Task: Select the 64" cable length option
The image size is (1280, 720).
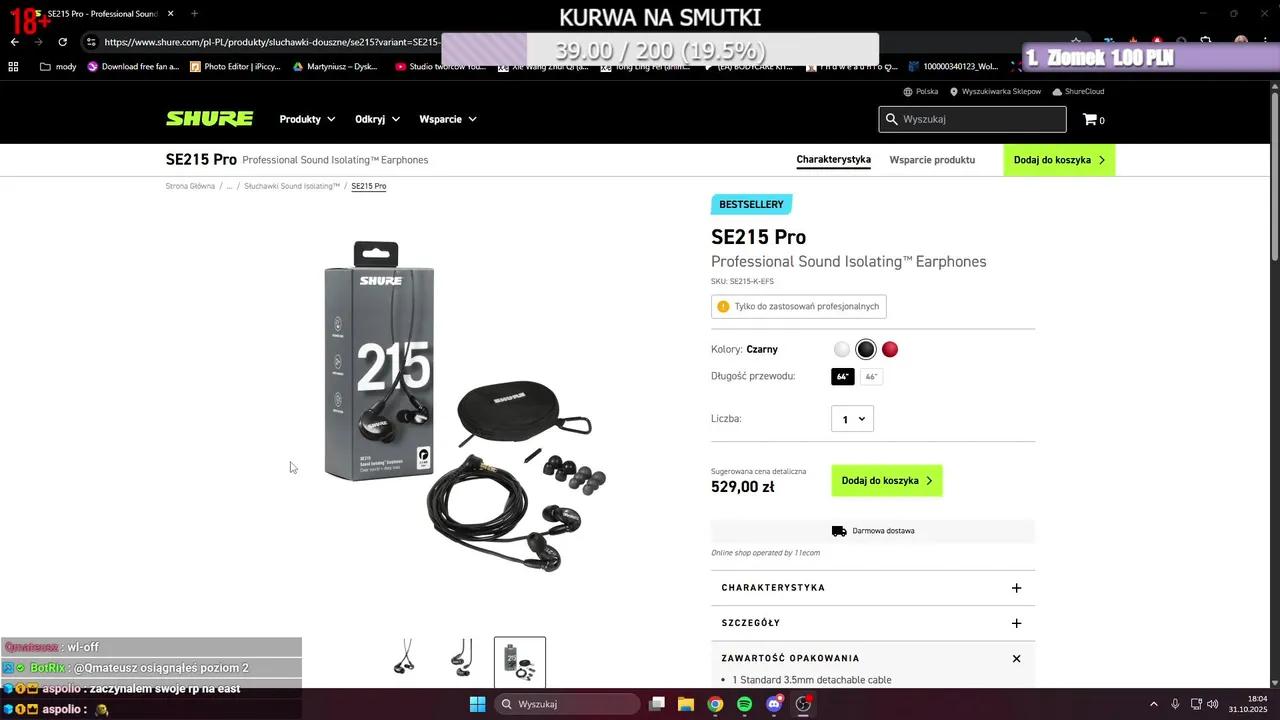Action: click(x=843, y=377)
